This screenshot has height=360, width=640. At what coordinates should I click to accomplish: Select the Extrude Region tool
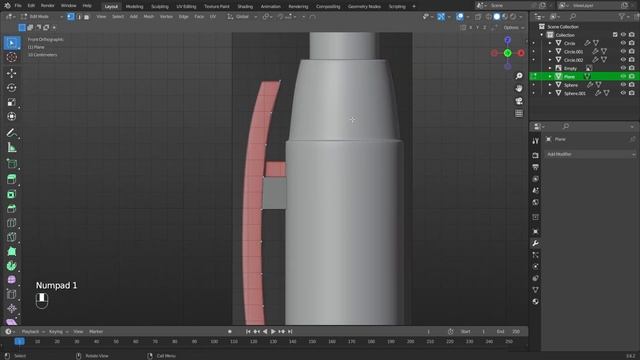pyautogui.click(x=11, y=179)
